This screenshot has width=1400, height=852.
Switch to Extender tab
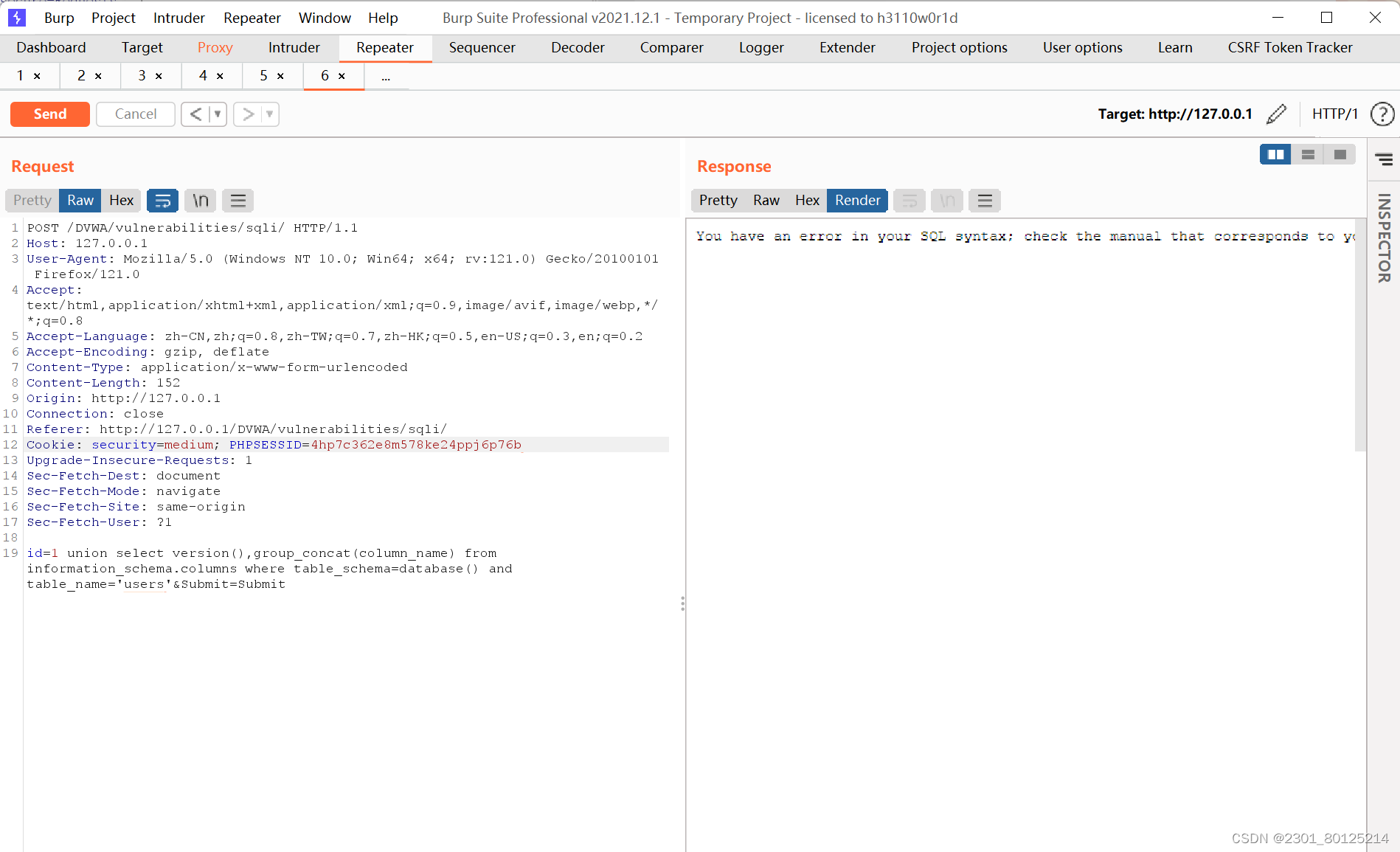[x=847, y=48]
